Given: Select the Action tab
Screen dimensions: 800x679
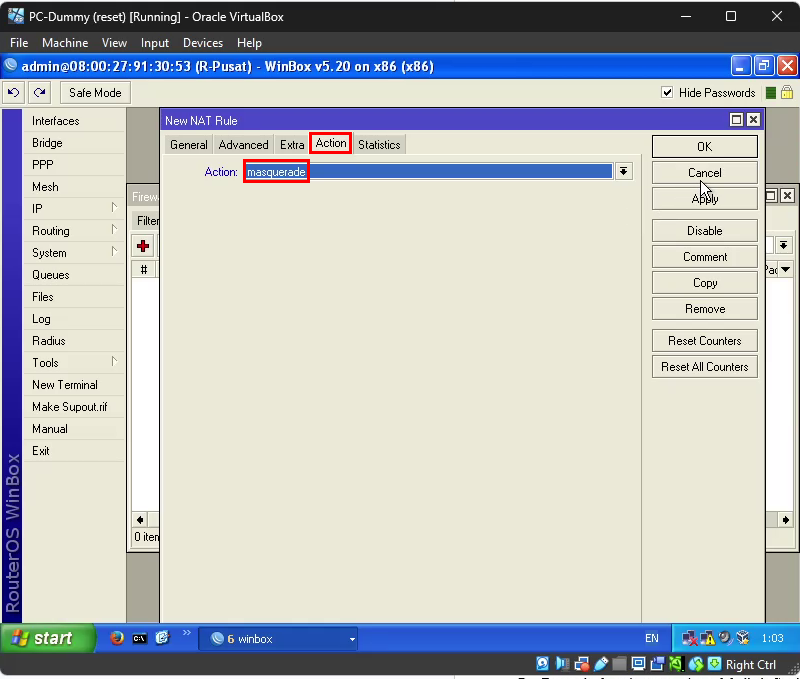Looking at the screenshot, I should (331, 143).
